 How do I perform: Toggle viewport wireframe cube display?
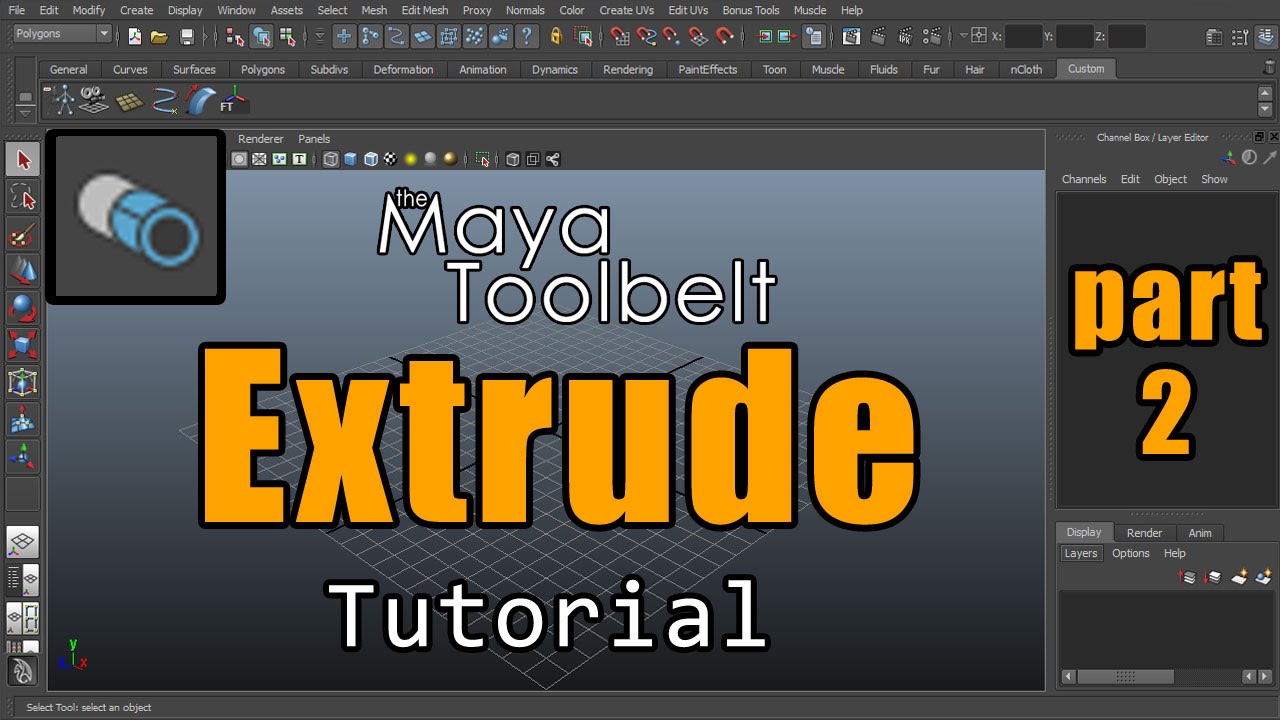pos(331,159)
